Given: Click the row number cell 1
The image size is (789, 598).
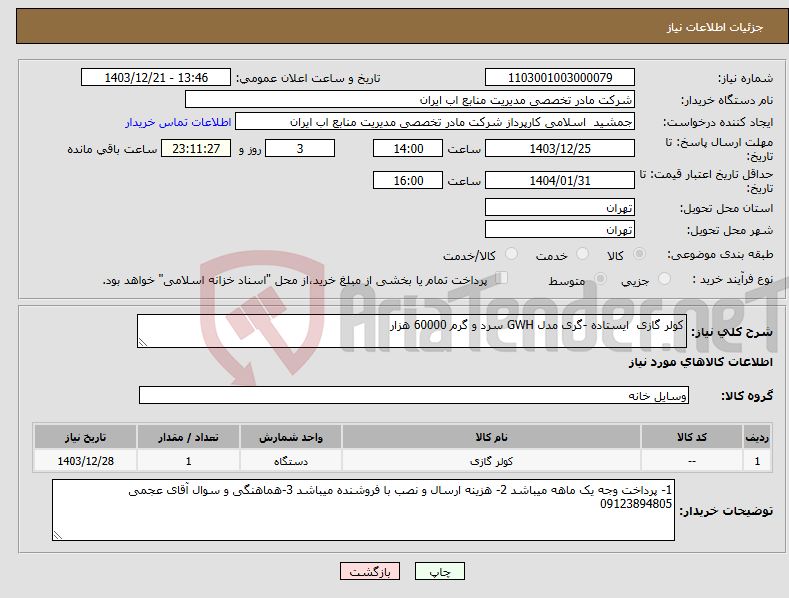Looking at the screenshot, I should point(757,461).
